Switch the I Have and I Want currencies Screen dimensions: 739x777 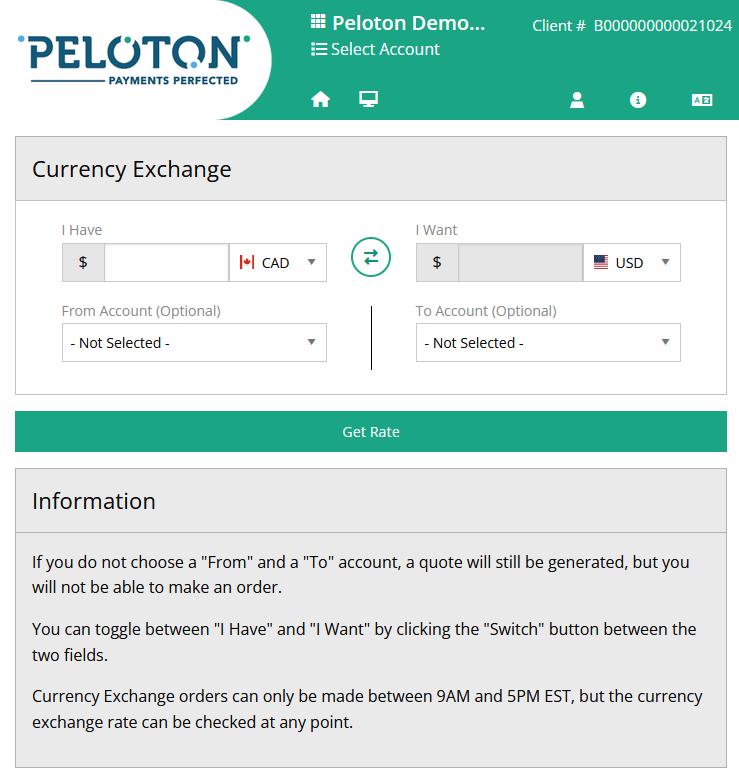click(371, 258)
